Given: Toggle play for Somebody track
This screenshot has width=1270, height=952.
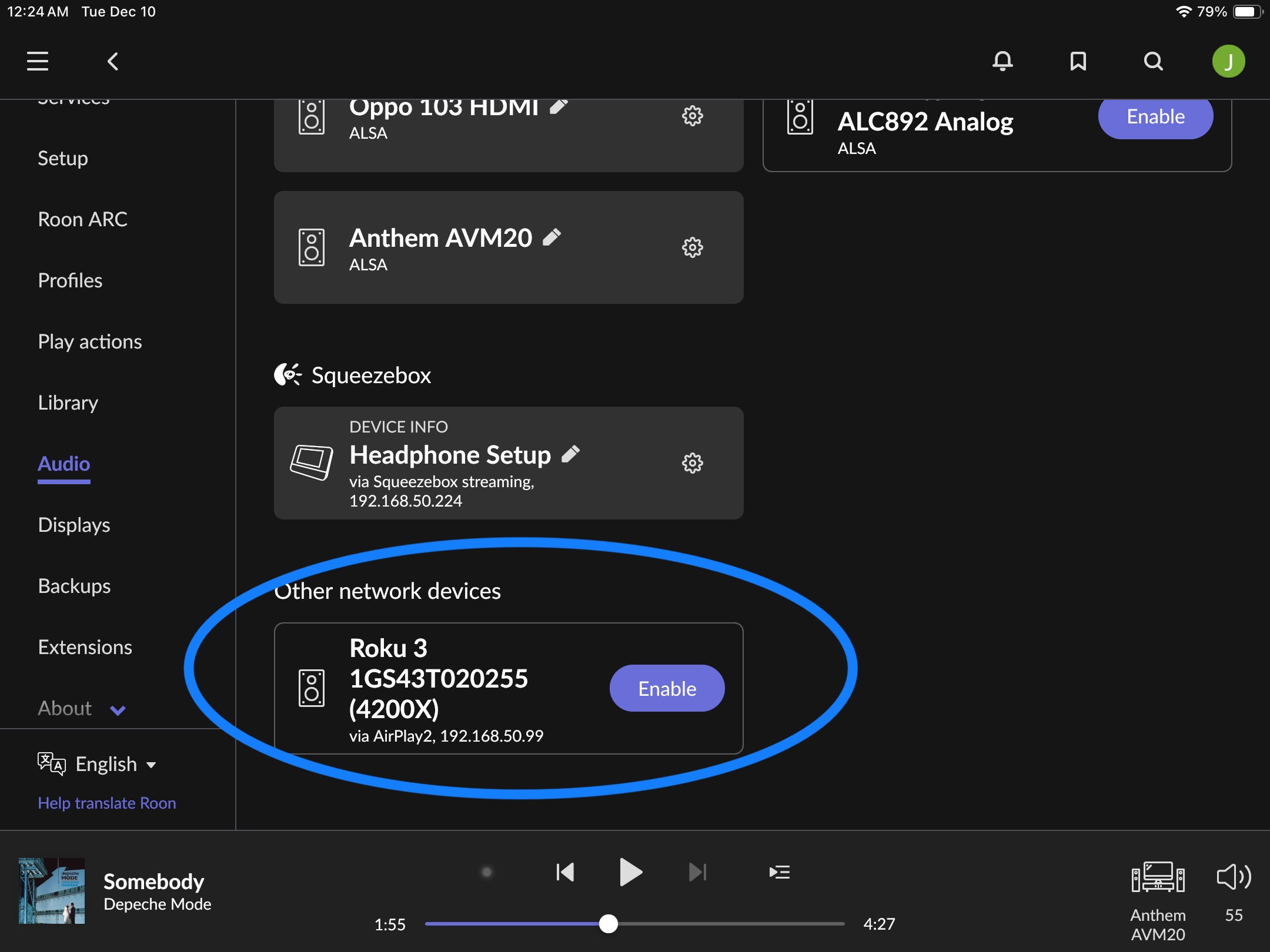Looking at the screenshot, I should click(630, 872).
